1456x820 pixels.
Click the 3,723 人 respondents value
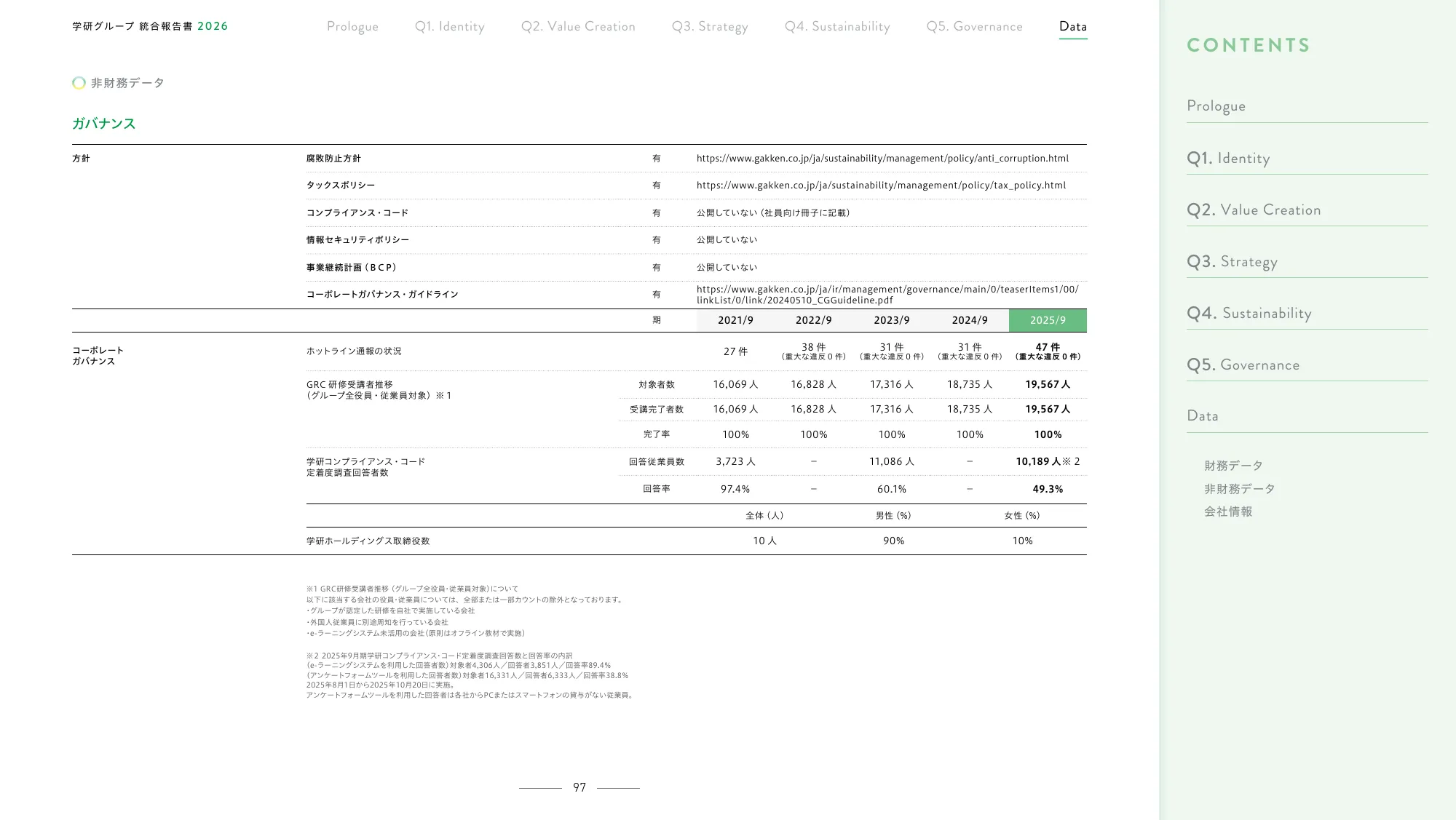735,461
